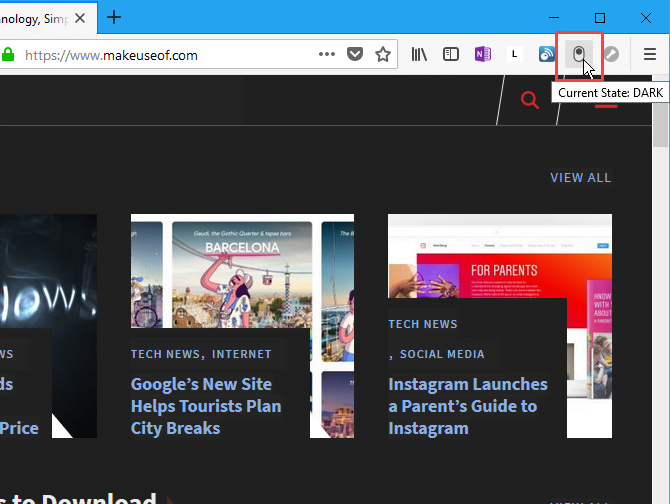Toggle the dark mode extension switch
The height and width of the screenshot is (504, 670).
(578, 54)
